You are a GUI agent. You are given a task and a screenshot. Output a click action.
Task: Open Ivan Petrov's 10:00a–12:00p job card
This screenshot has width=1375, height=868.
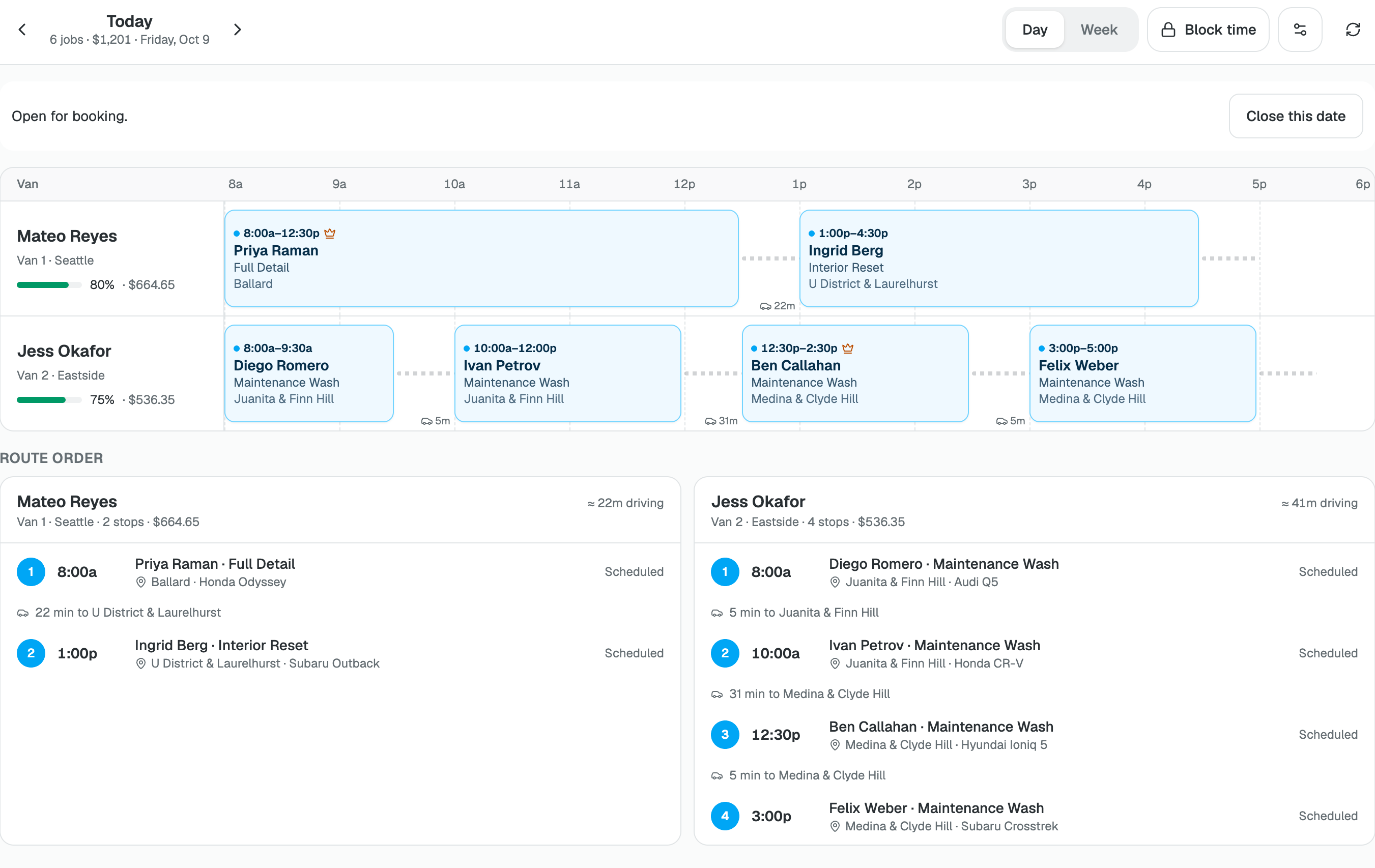567,373
